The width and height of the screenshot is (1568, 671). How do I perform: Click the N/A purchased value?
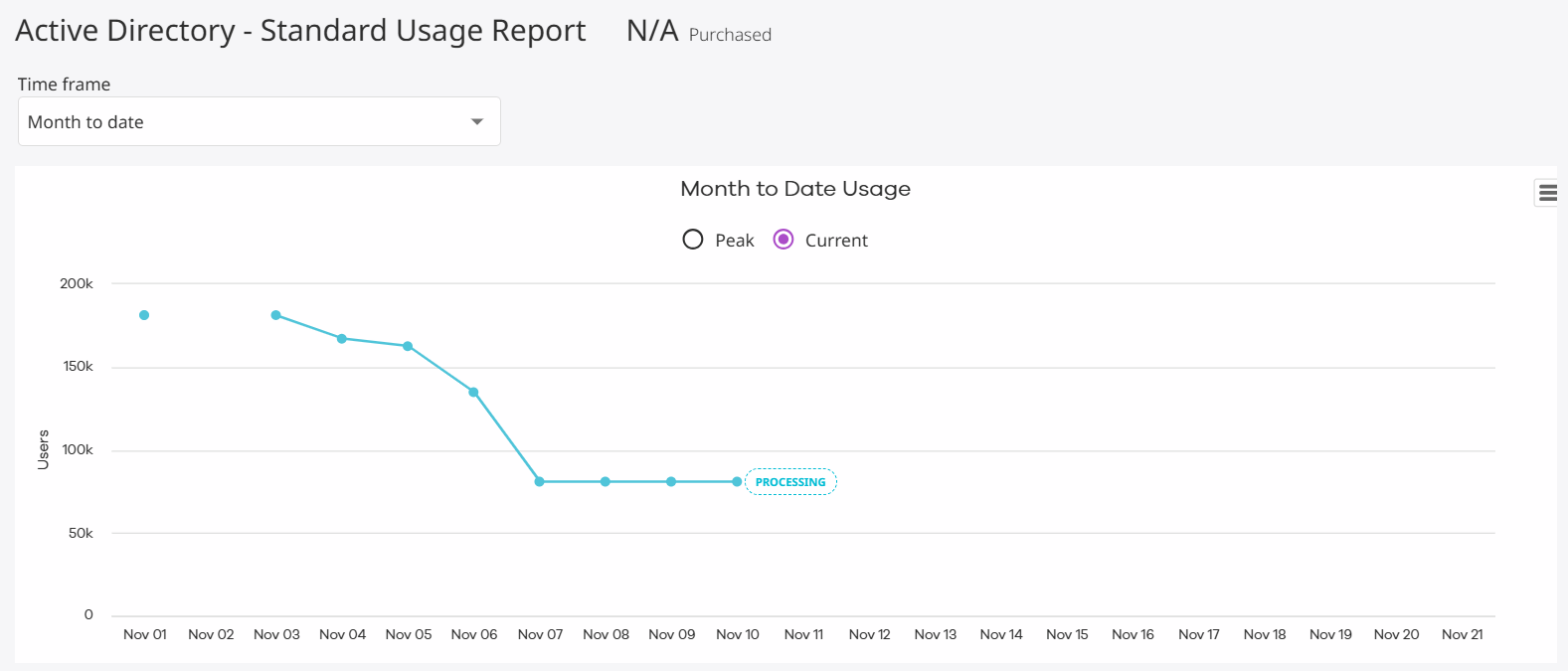click(x=652, y=31)
